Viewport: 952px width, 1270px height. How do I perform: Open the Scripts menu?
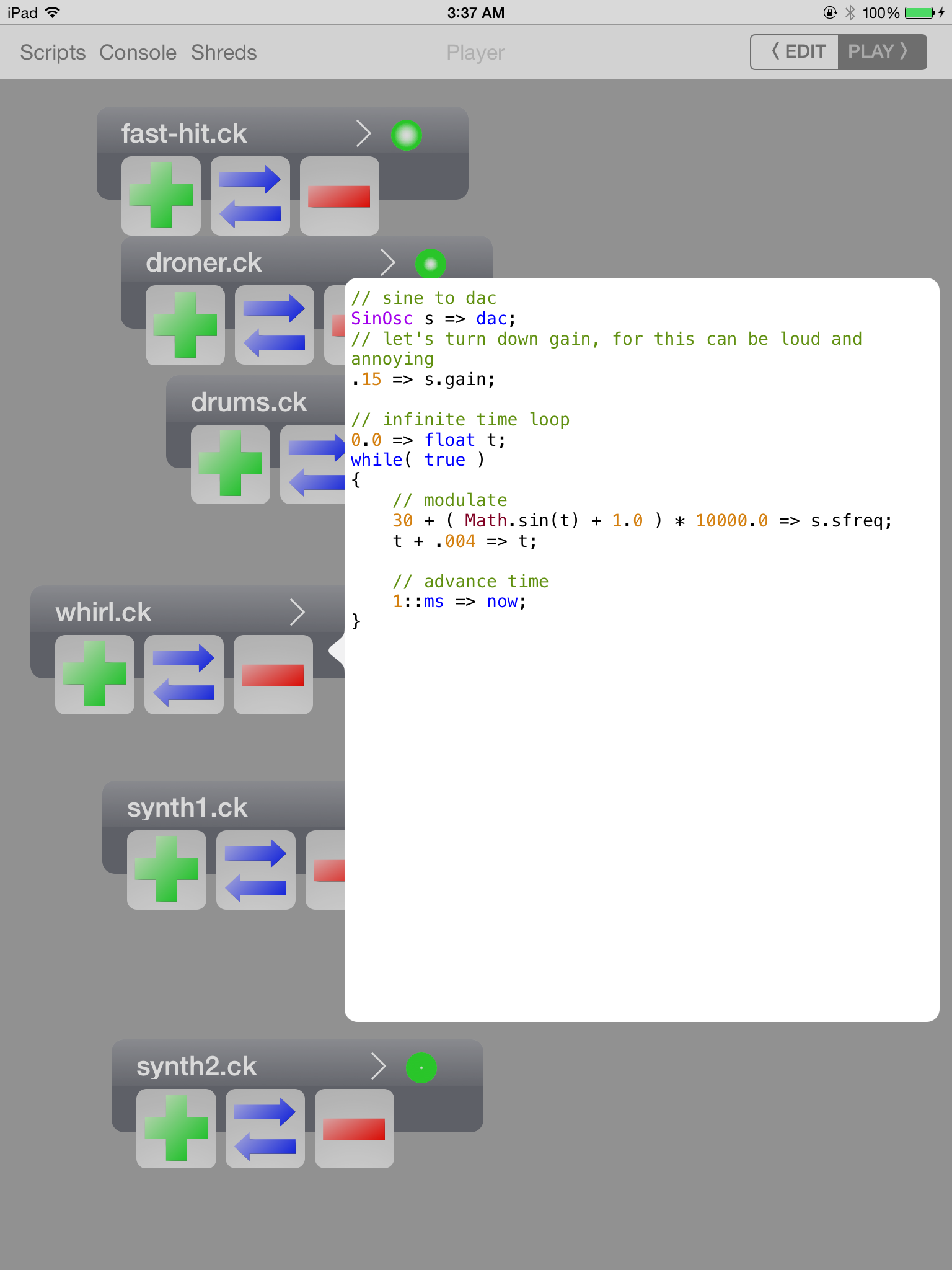tap(53, 53)
